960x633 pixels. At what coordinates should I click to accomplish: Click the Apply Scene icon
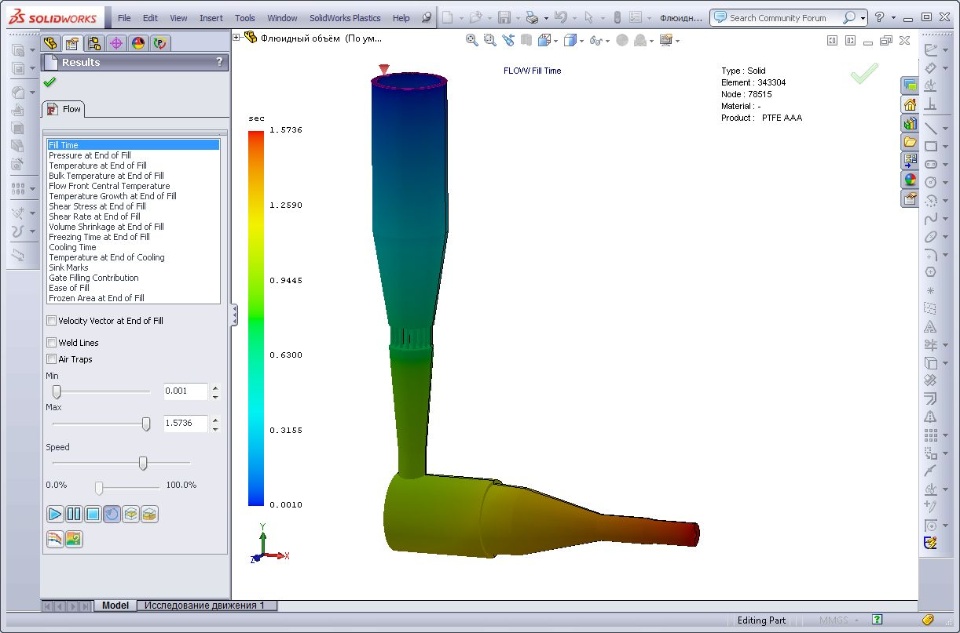[640, 40]
